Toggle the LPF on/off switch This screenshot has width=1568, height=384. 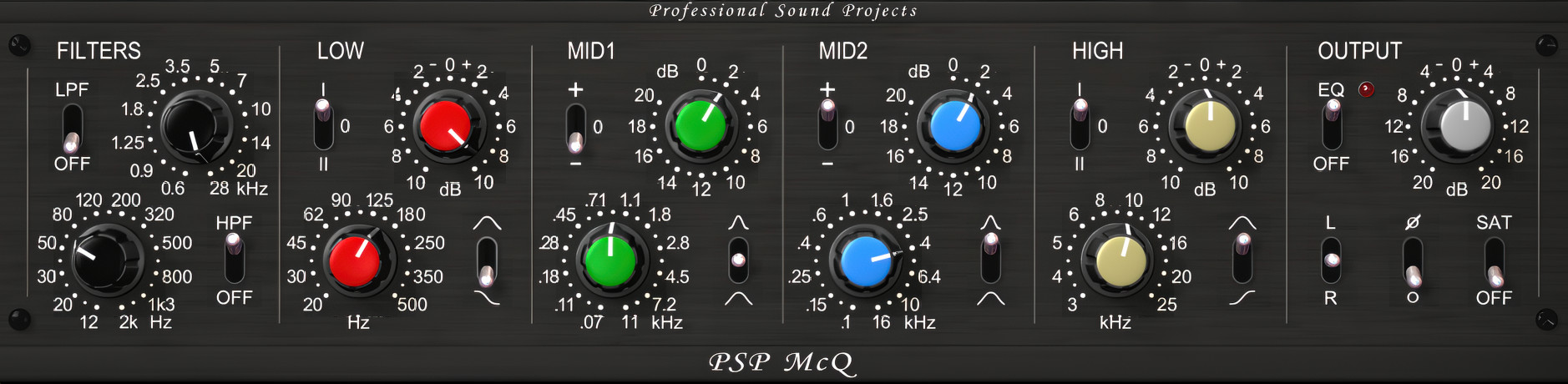click(73, 128)
